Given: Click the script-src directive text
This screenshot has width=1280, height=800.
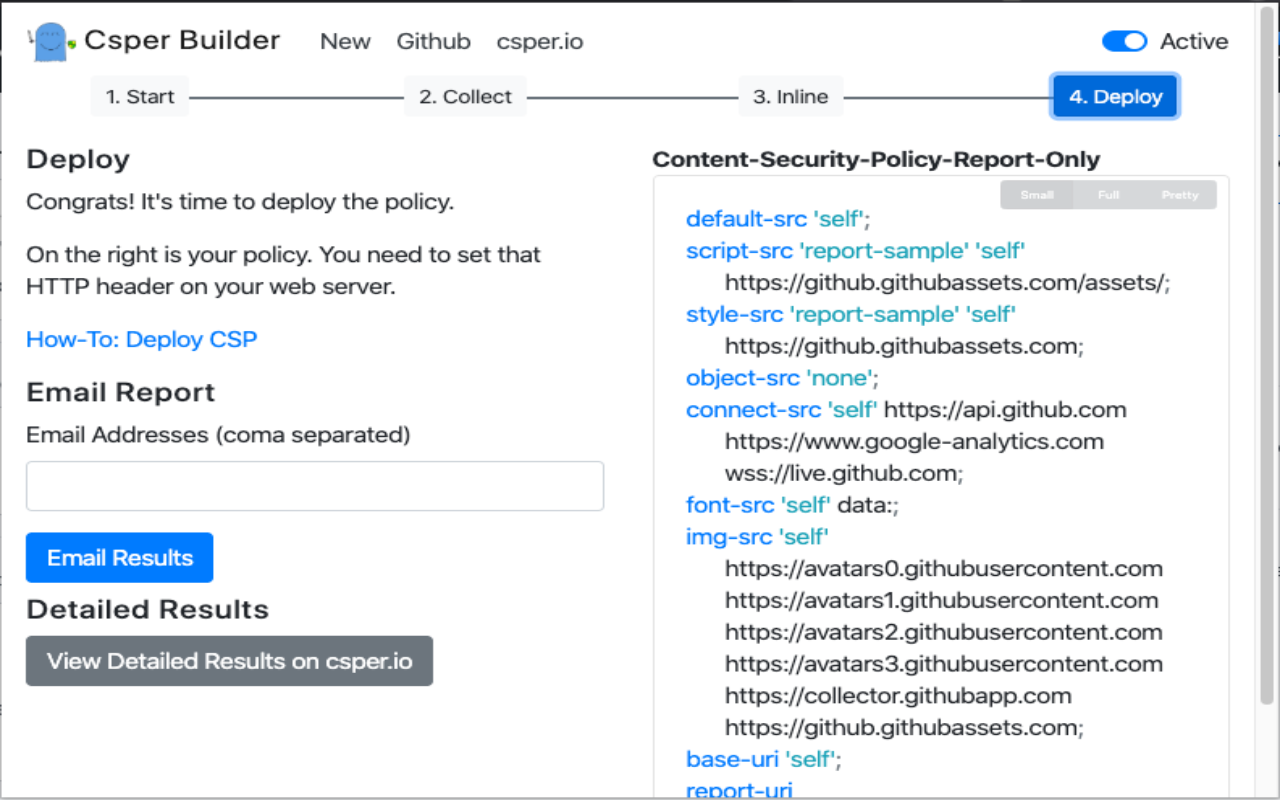Looking at the screenshot, I should point(739,250).
